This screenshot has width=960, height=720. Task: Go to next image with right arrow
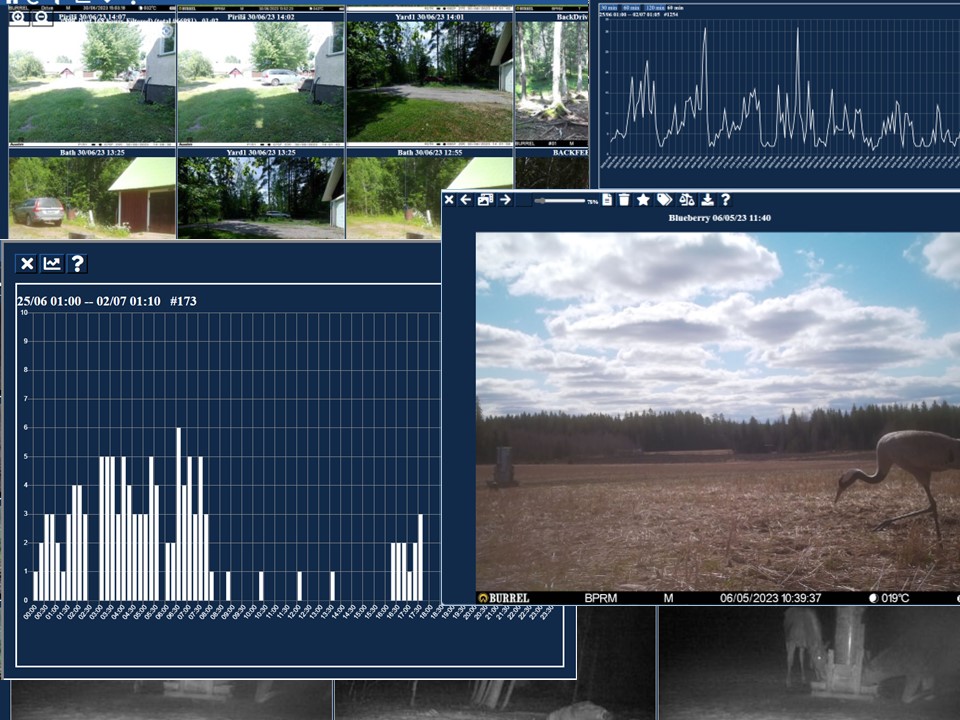(x=505, y=200)
